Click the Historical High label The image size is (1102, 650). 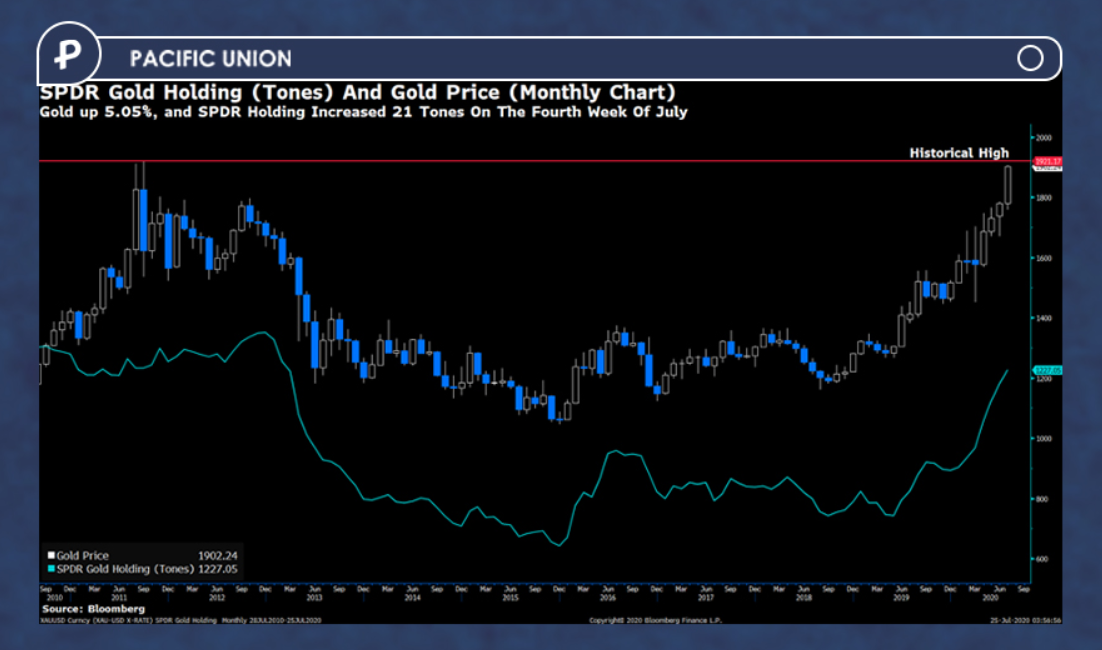959,152
